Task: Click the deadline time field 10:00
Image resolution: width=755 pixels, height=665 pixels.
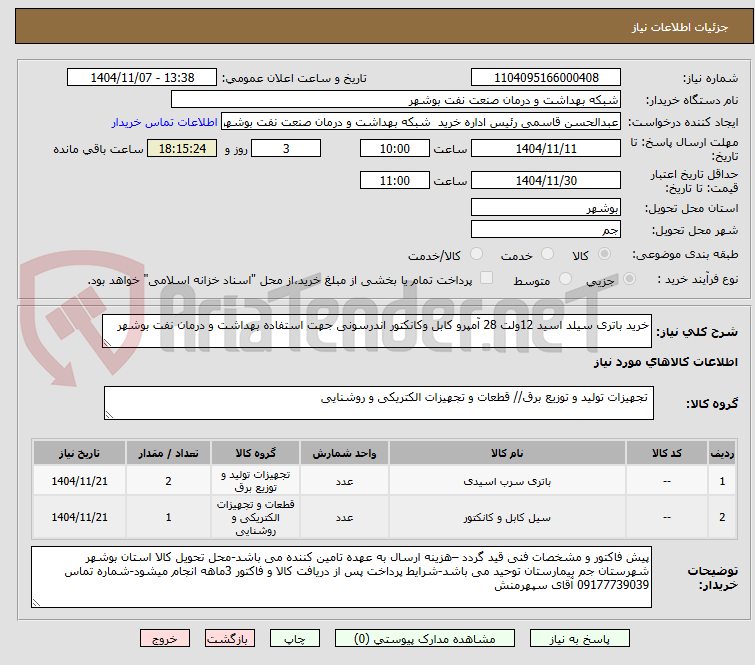Action: click(394, 148)
